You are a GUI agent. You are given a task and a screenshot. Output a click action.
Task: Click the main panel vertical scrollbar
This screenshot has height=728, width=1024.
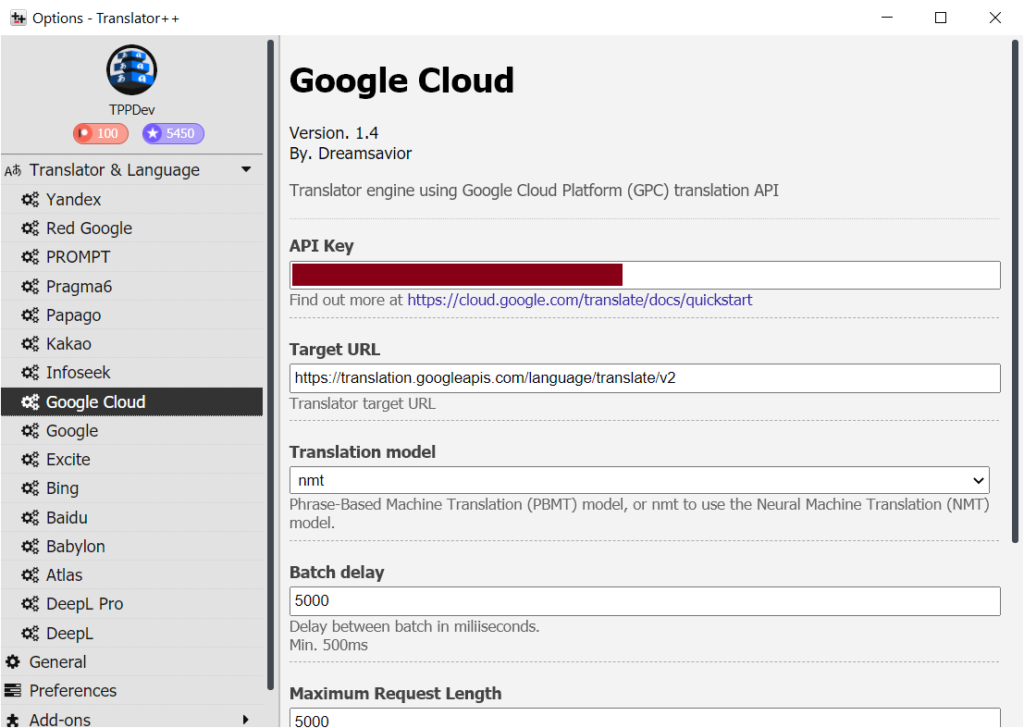coord(1015,291)
